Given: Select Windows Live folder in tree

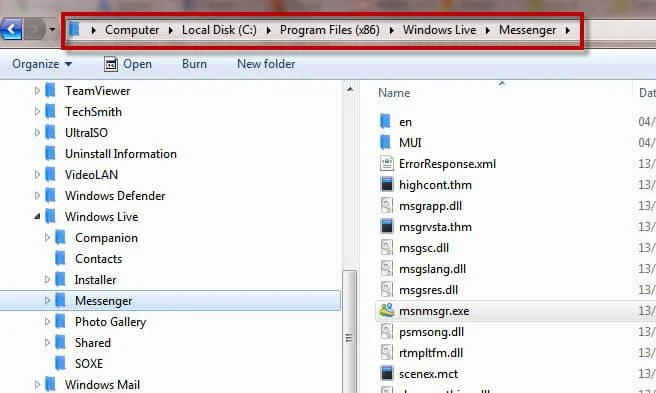Looking at the screenshot, I should [101, 217].
